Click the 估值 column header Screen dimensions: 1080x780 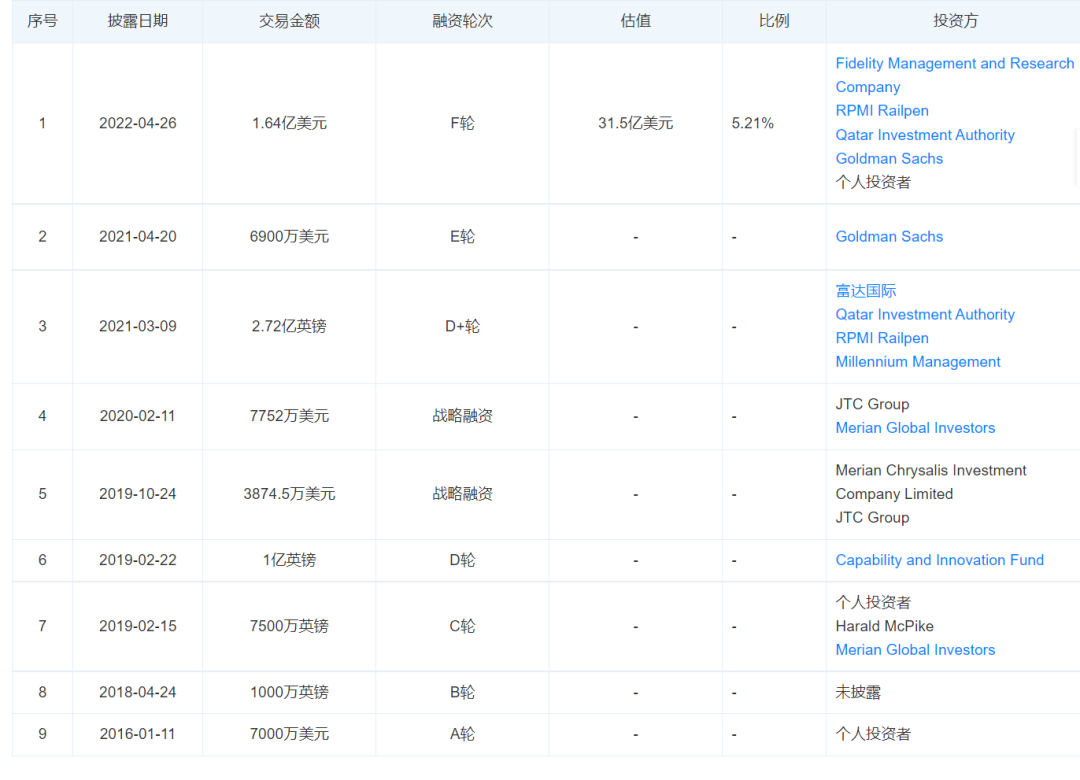pos(635,21)
